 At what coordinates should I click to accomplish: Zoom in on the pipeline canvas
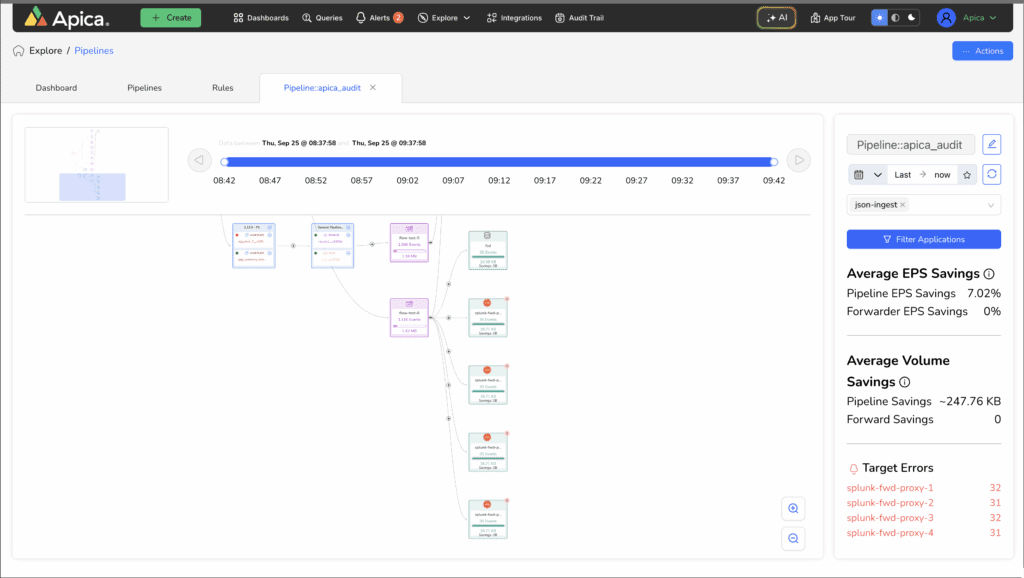point(792,508)
